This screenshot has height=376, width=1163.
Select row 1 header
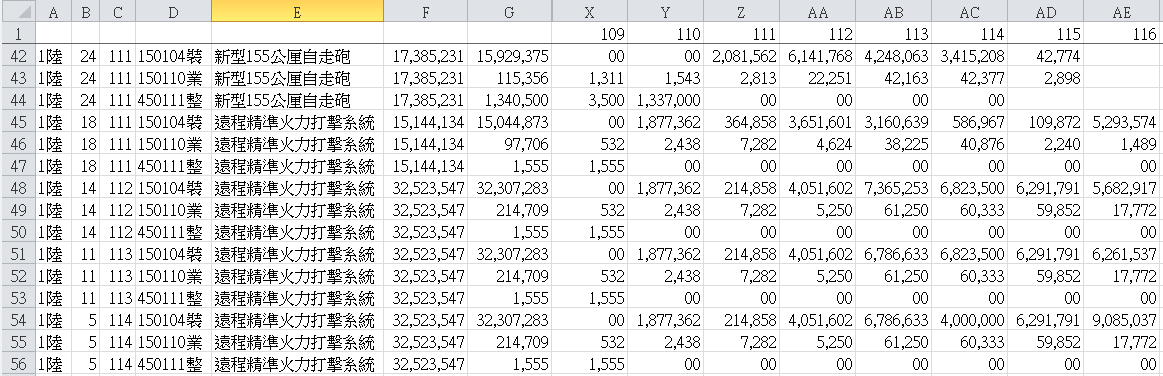click(x=17, y=34)
